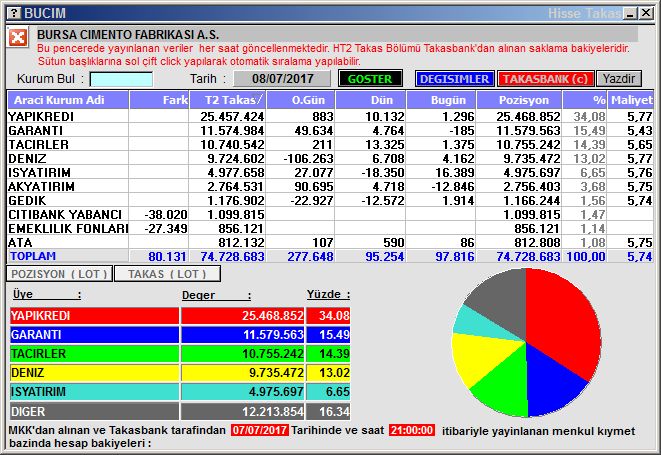Click T2 Takas value 25.457.424
Screen dimensions: 661x455
[232, 116]
